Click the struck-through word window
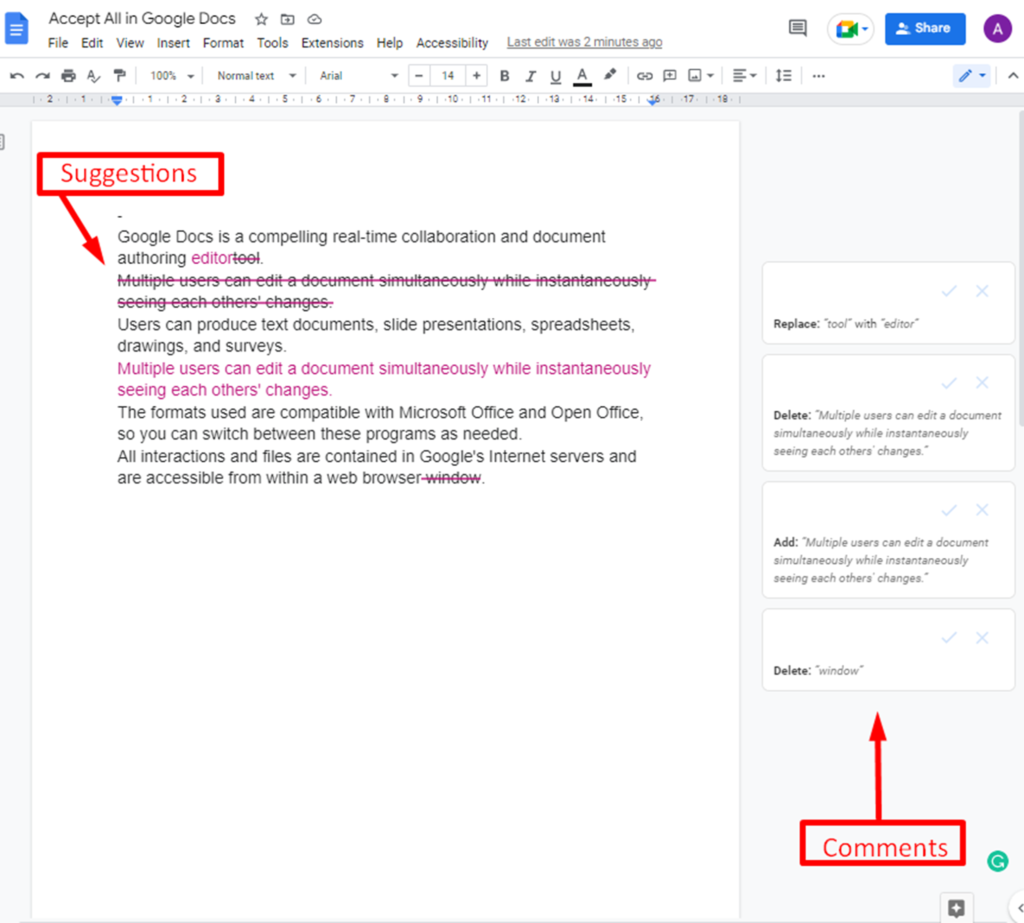The width and height of the screenshot is (1024, 923). [453, 478]
